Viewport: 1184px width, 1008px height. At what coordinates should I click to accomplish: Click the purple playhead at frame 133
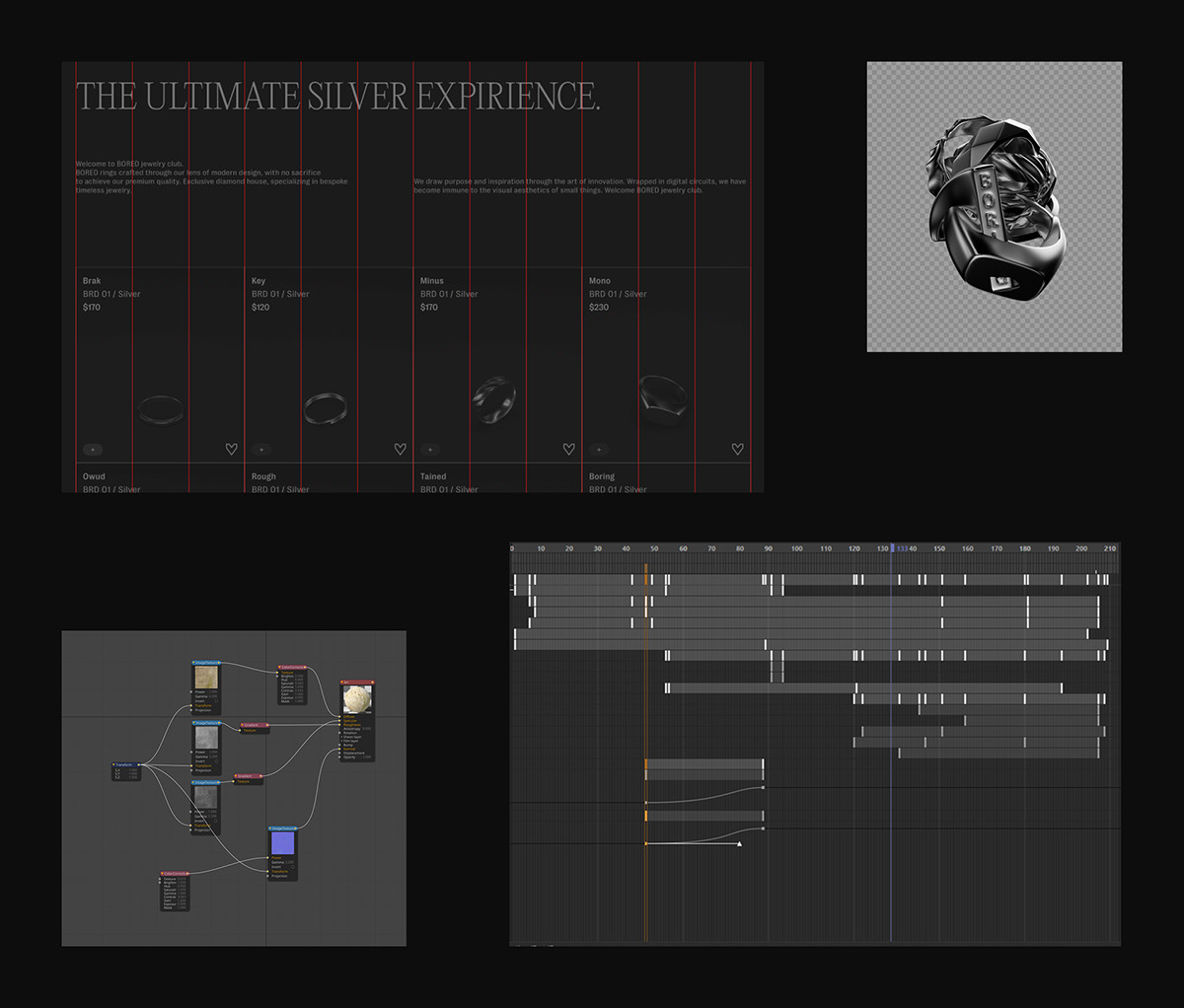pyautogui.click(x=892, y=548)
